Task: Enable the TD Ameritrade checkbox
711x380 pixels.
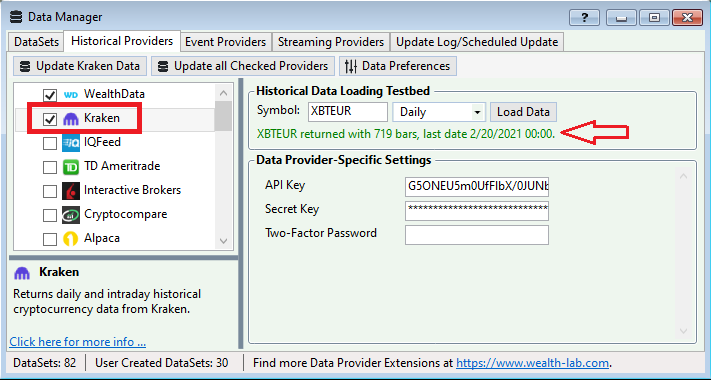Action: [x=50, y=167]
